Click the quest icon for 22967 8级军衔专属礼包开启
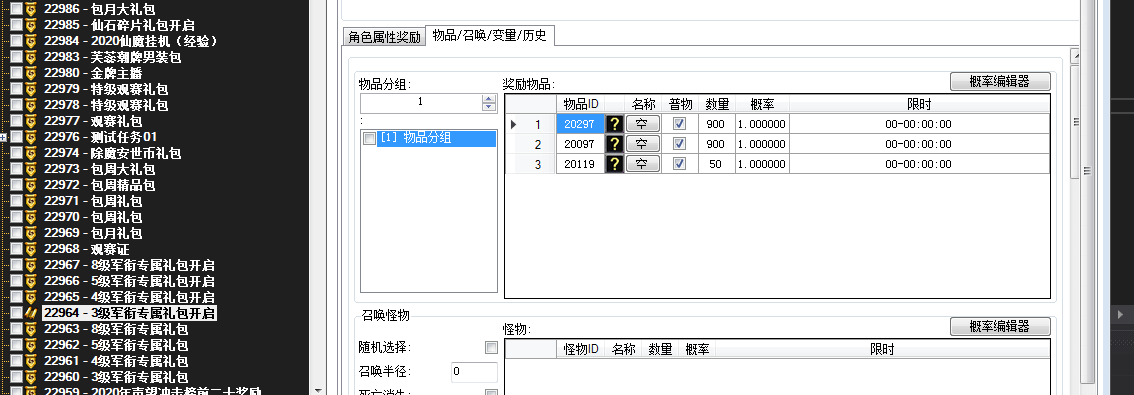Screen dimensions: 1134x395 pyautogui.click(x=30, y=265)
